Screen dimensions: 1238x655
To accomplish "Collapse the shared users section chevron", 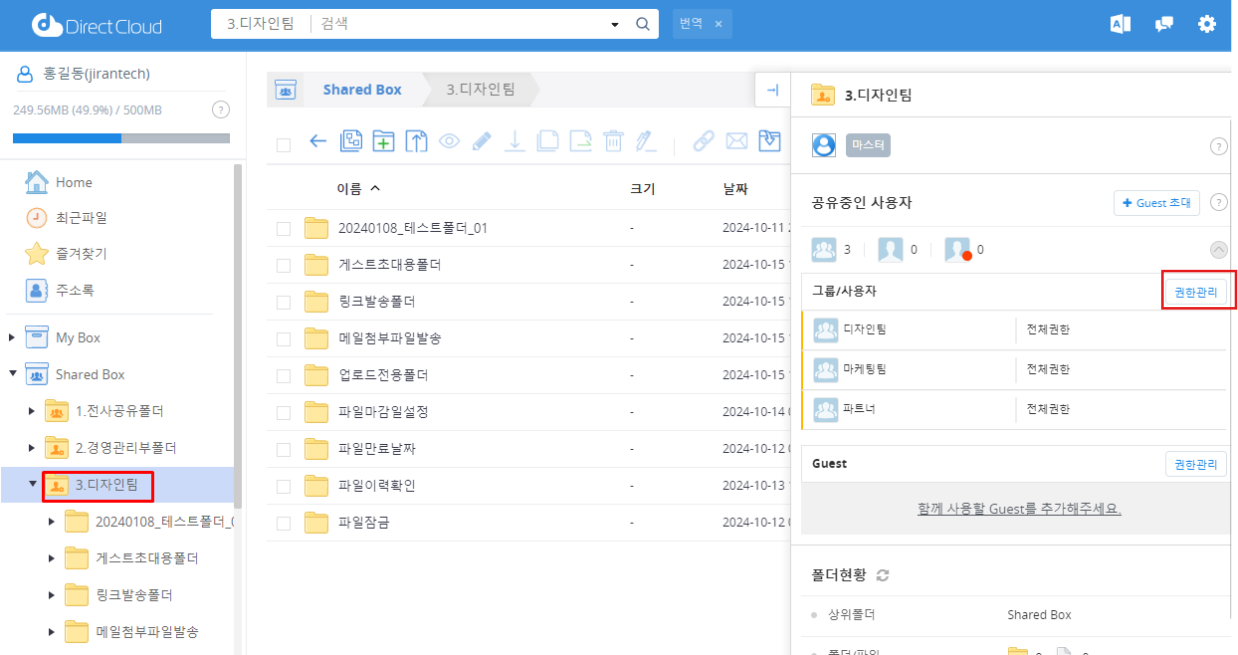I will tap(1217, 250).
